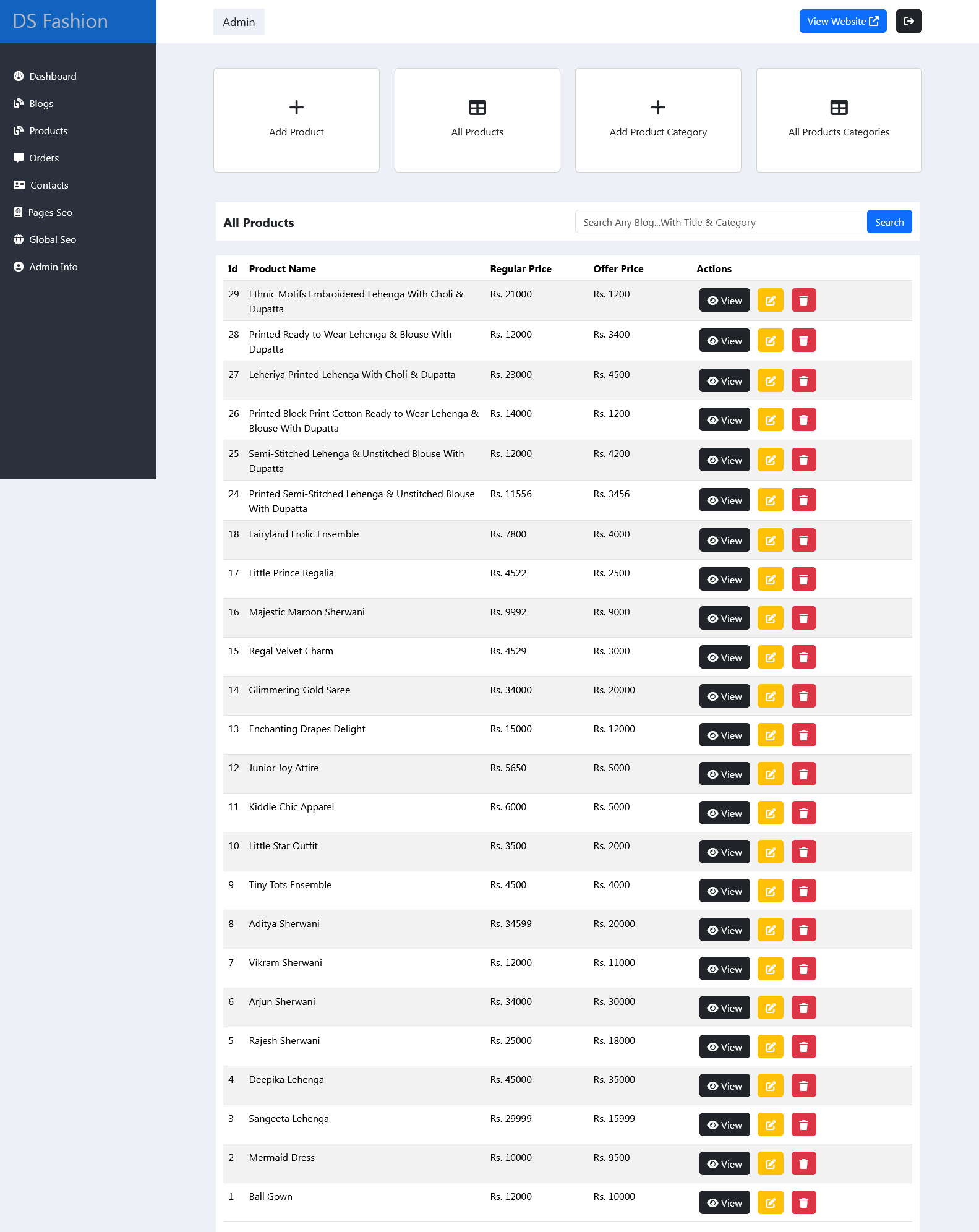Open the All Products Categories card
Screen dimensions: 979x1232
[838, 120]
